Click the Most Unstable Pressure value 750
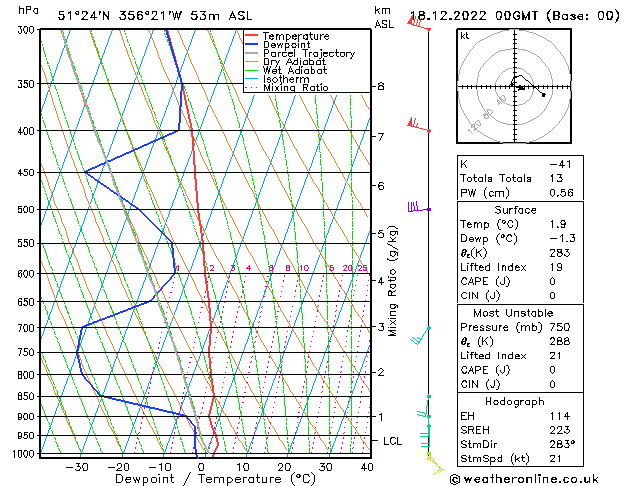Screen dimensions: 629x486 [560, 327]
